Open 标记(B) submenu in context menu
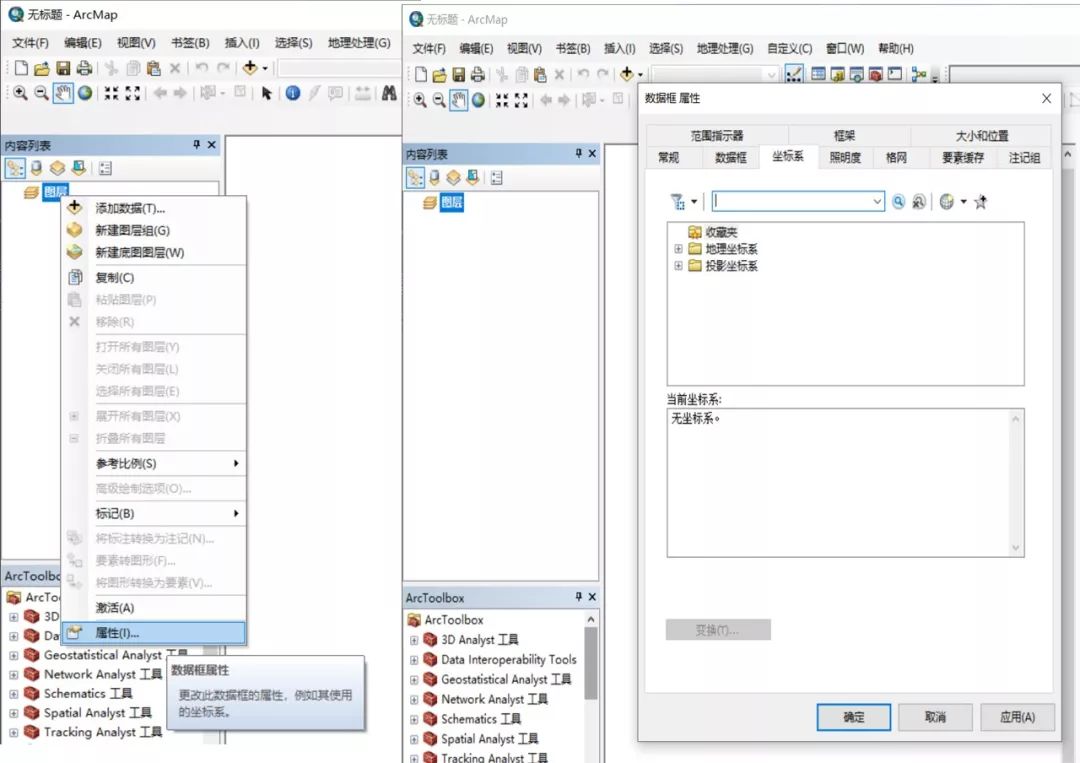Image resolution: width=1080 pixels, height=763 pixels. point(154,514)
